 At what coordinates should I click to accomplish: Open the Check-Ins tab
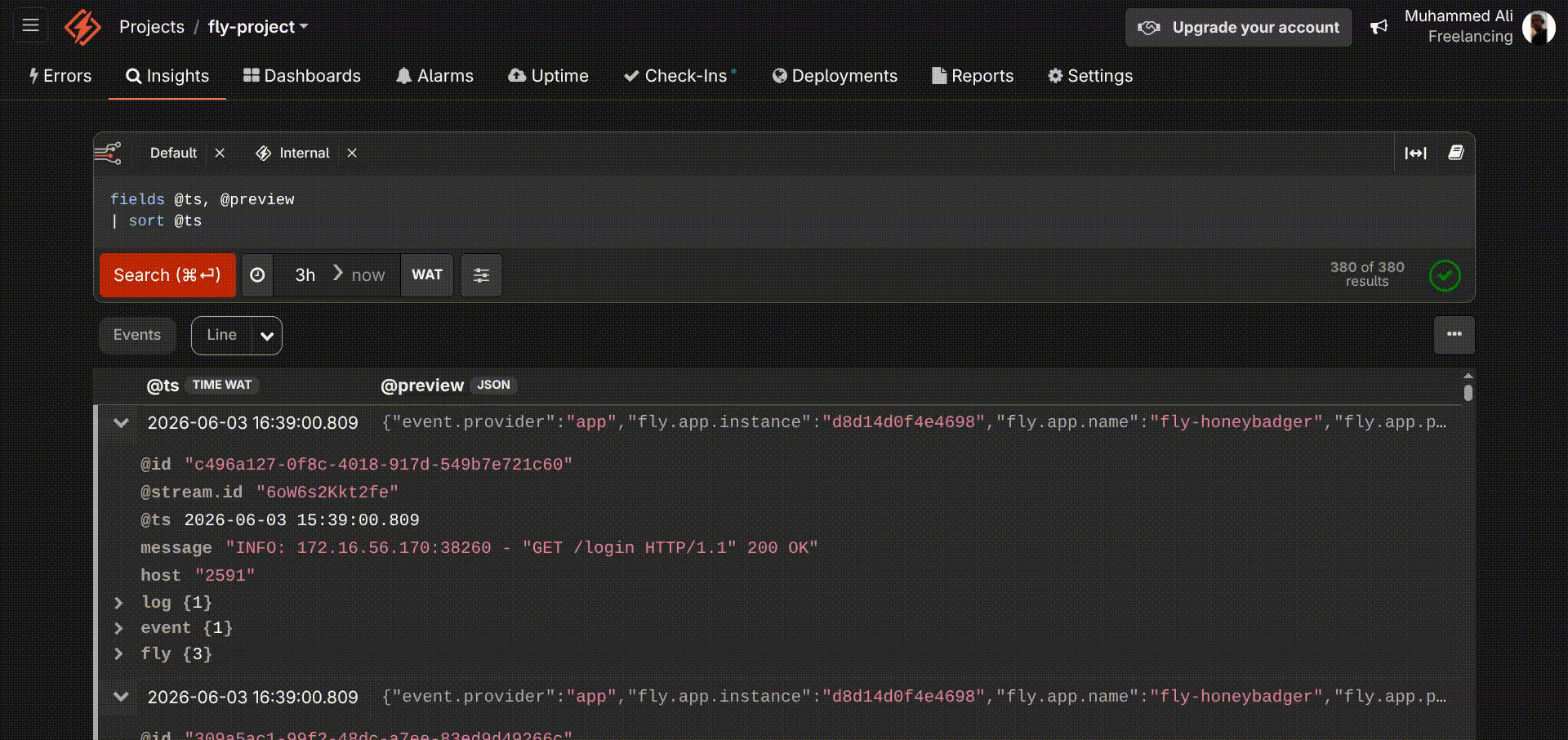[x=680, y=76]
